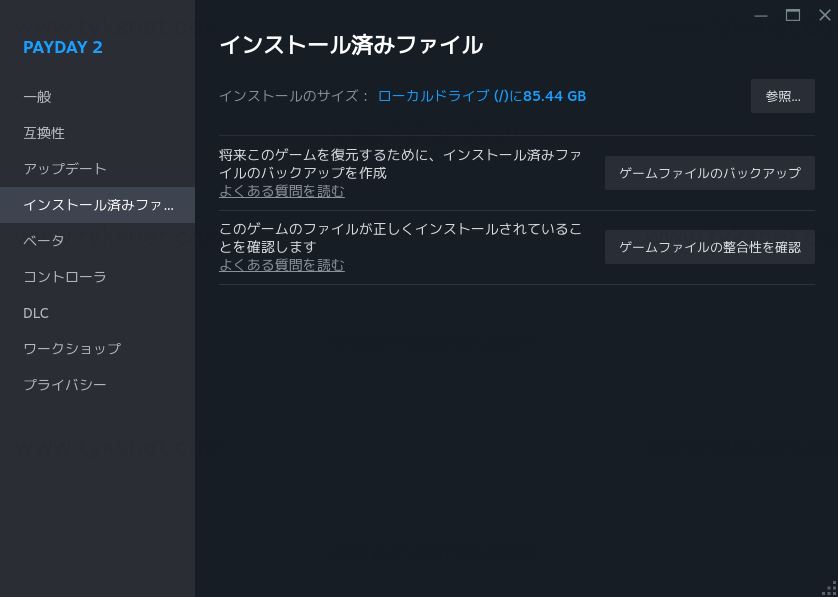Click the インストールのサイズ： label
Image resolution: width=838 pixels, height=597 pixels.
[x=294, y=96]
